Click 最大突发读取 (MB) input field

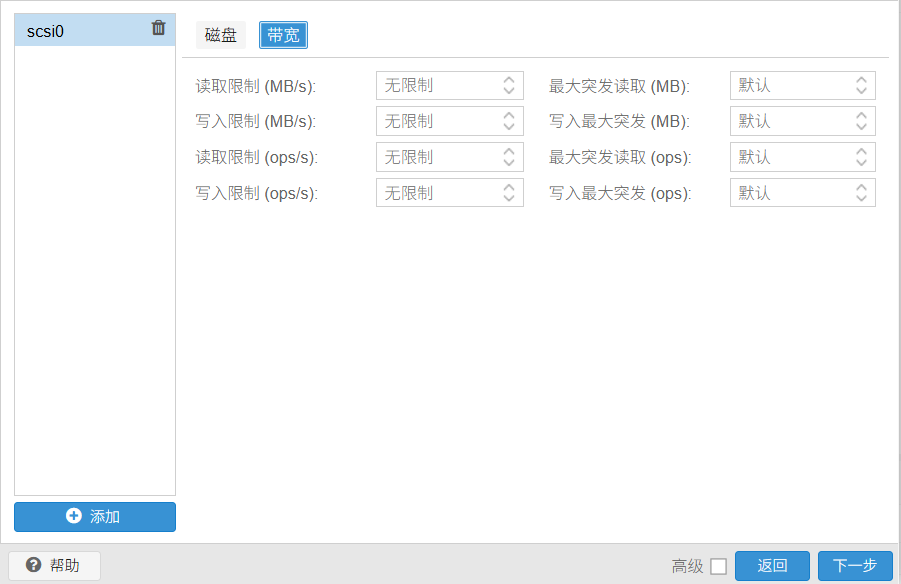[790, 86]
